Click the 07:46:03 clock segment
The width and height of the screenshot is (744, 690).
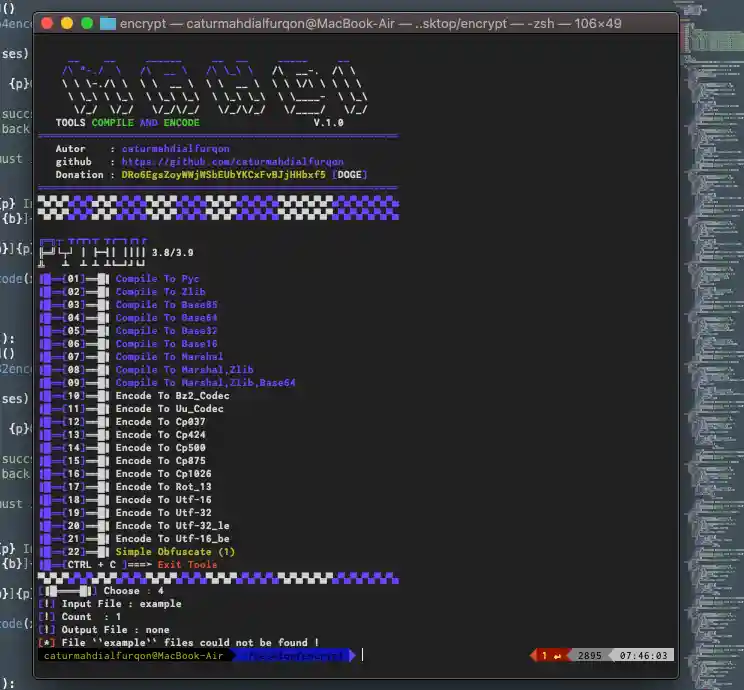pyautogui.click(x=644, y=655)
